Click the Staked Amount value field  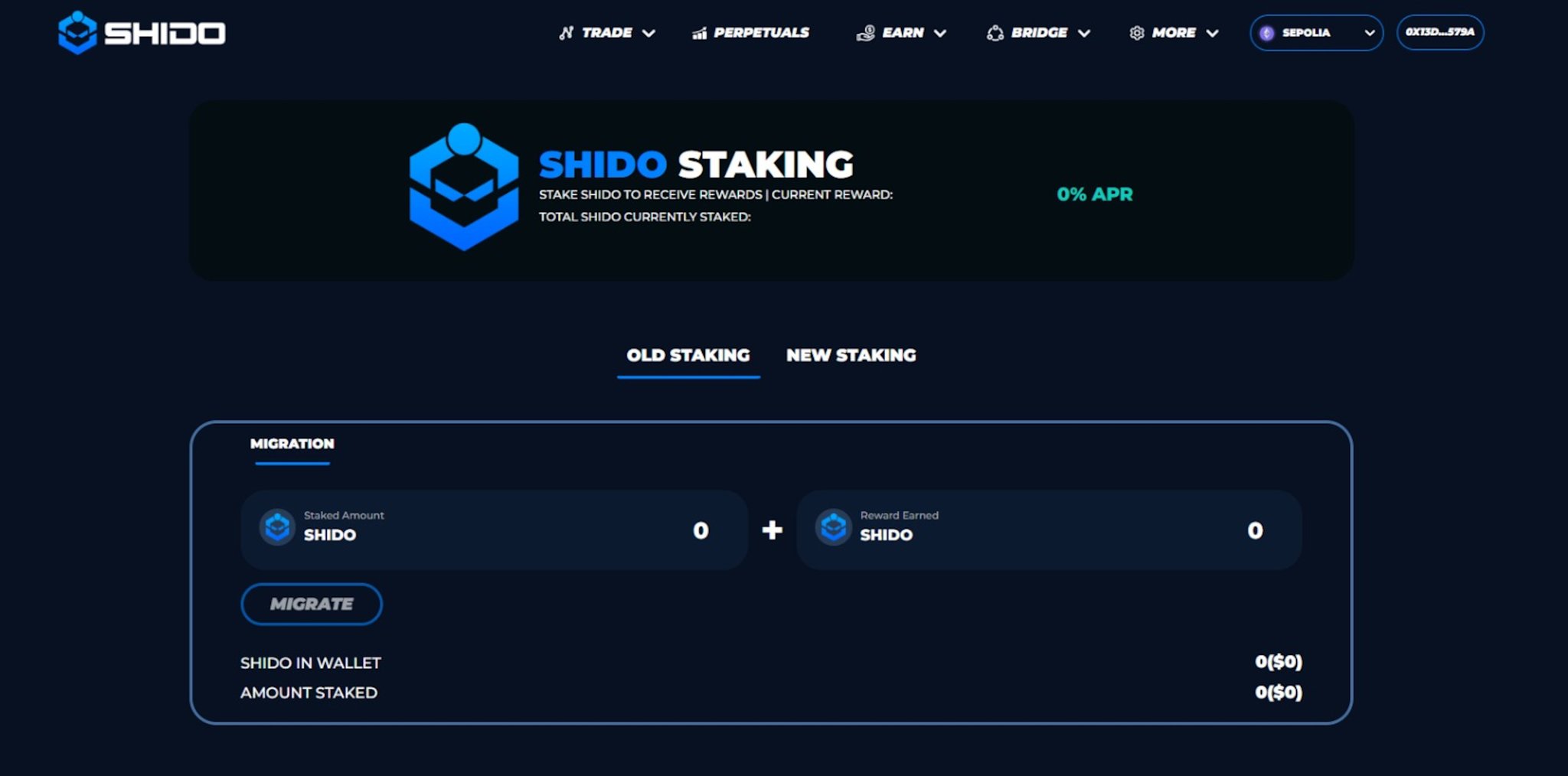point(494,530)
